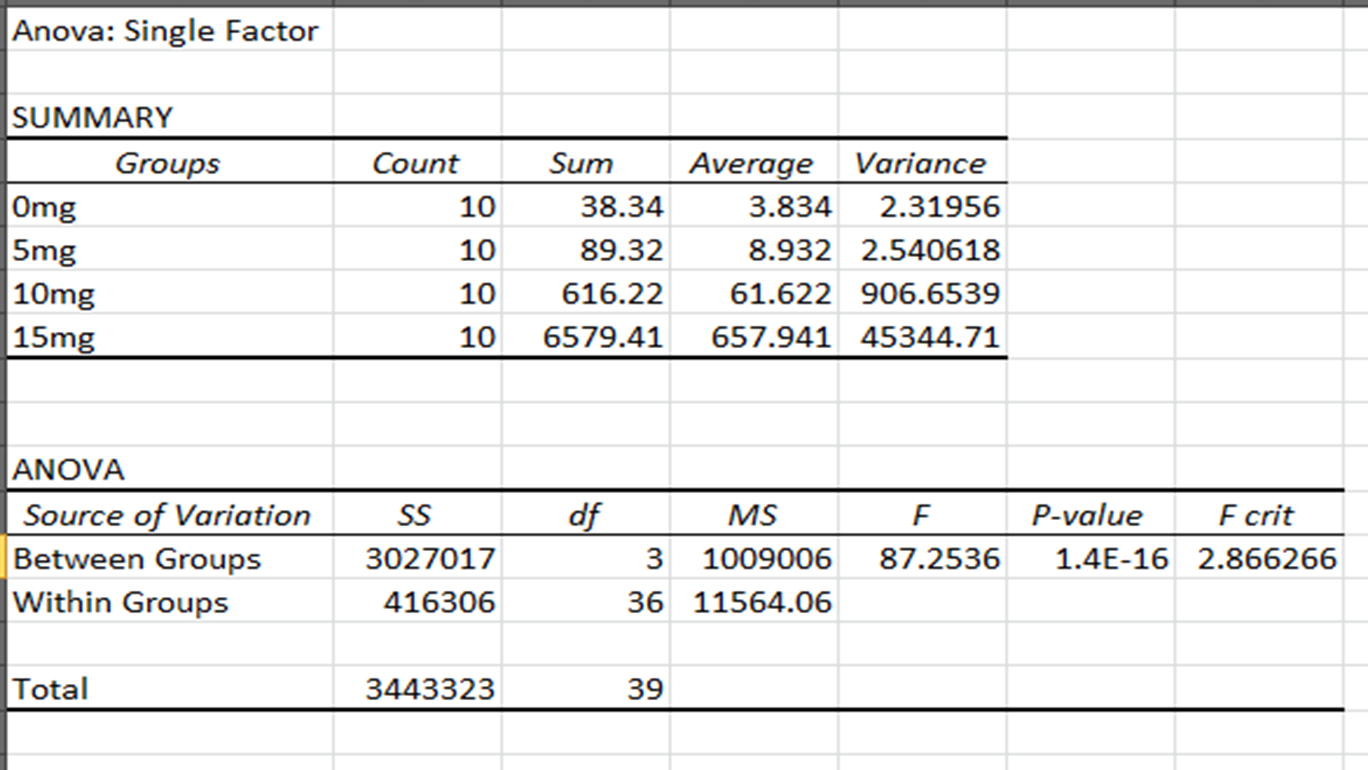Click the Within Groups MS value 11564.06
This screenshot has width=1368, height=770.
tap(767, 602)
